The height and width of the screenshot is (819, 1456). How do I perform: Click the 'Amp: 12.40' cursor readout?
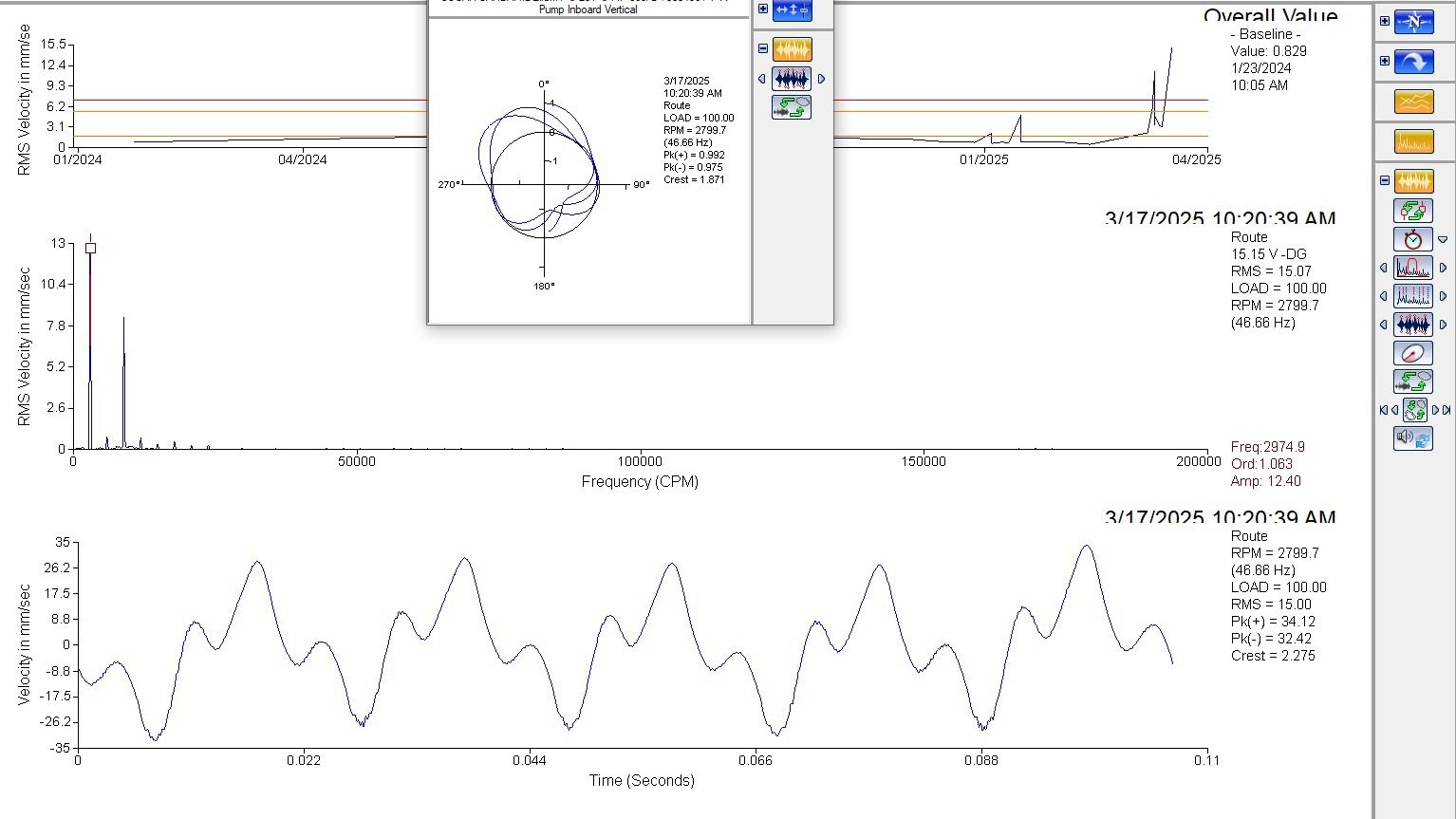1265,481
